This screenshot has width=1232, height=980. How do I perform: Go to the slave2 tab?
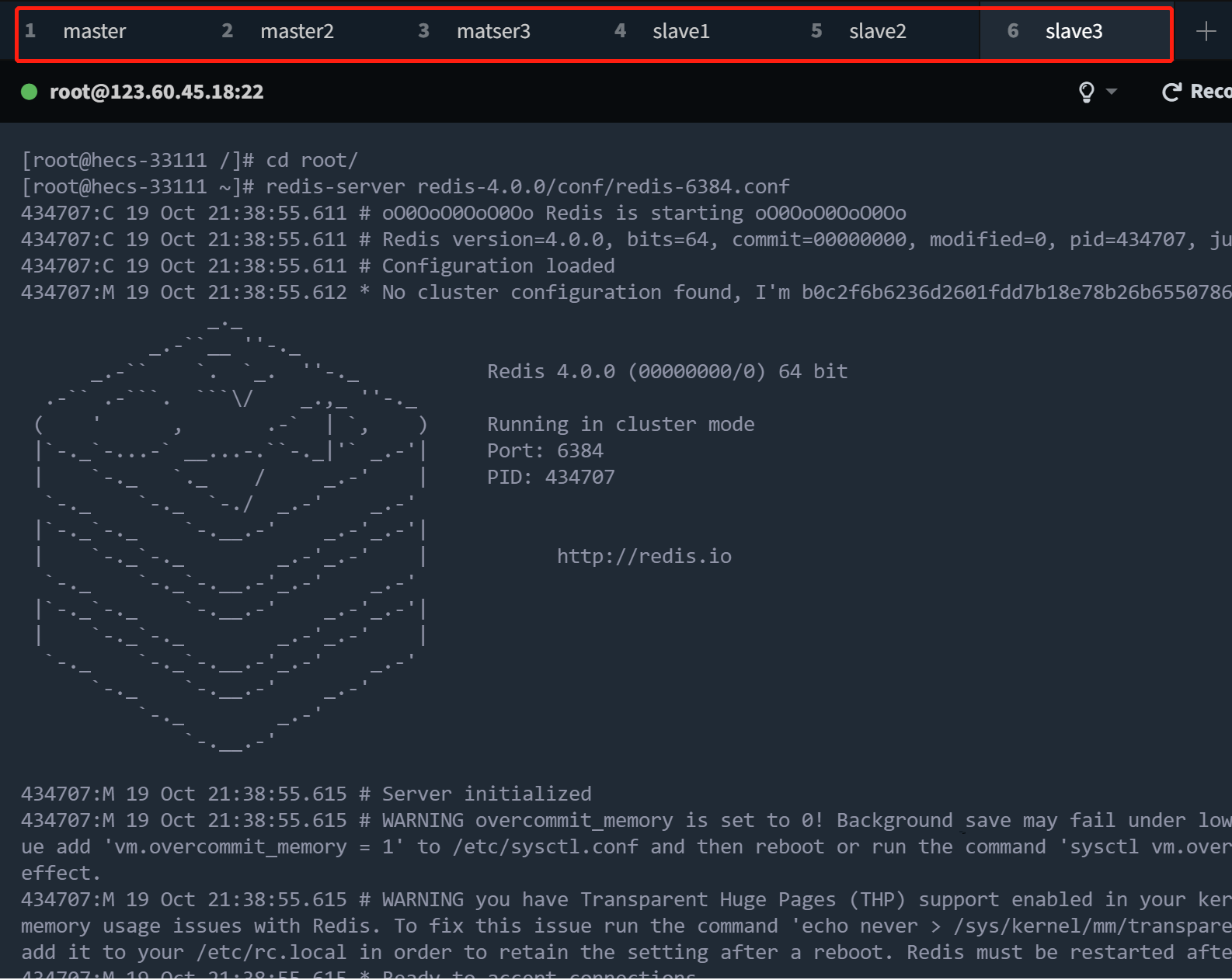pos(877,32)
